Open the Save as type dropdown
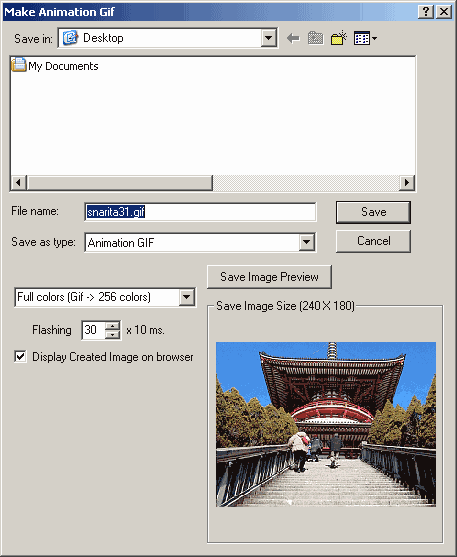The width and height of the screenshot is (457, 557). click(307, 242)
